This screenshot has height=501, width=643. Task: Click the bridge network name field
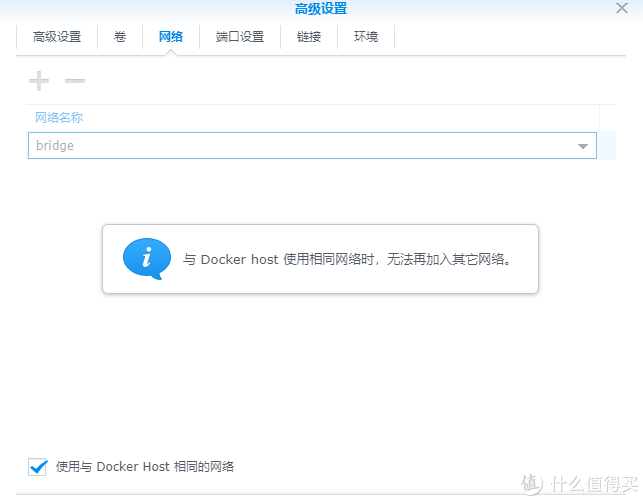pos(312,146)
